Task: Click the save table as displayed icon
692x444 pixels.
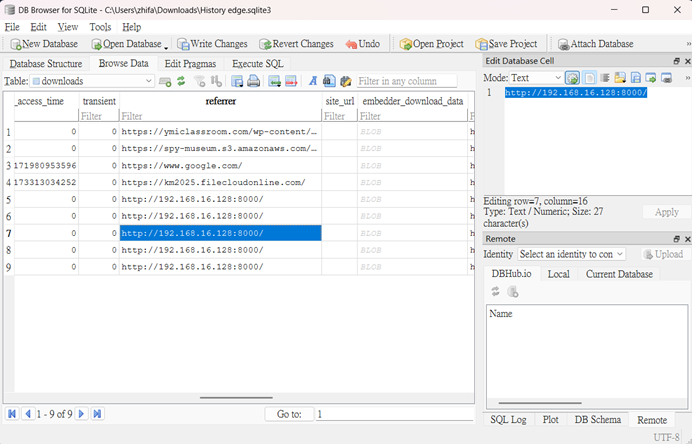Action: (x=237, y=81)
